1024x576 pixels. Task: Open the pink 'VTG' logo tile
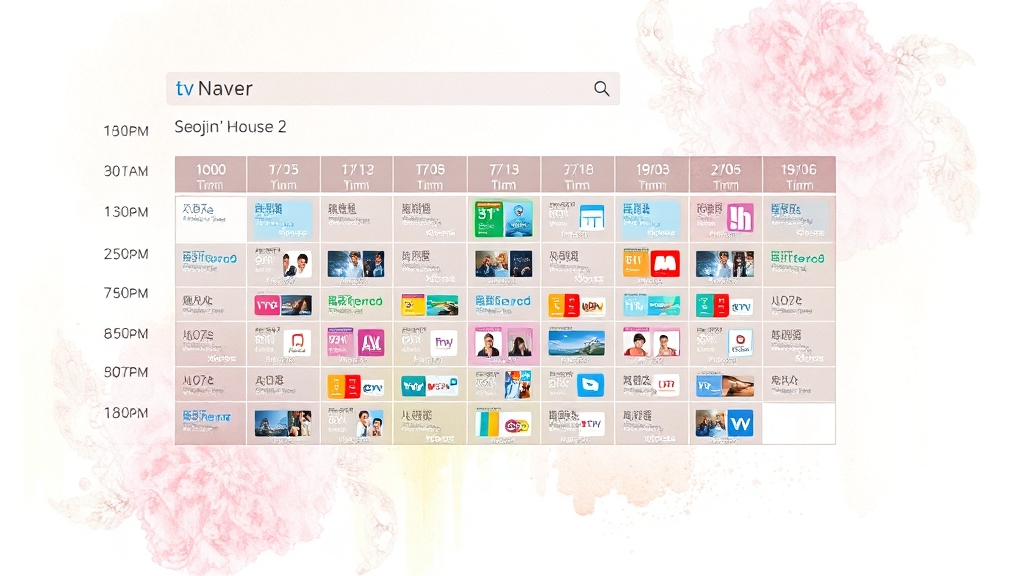click(268, 304)
